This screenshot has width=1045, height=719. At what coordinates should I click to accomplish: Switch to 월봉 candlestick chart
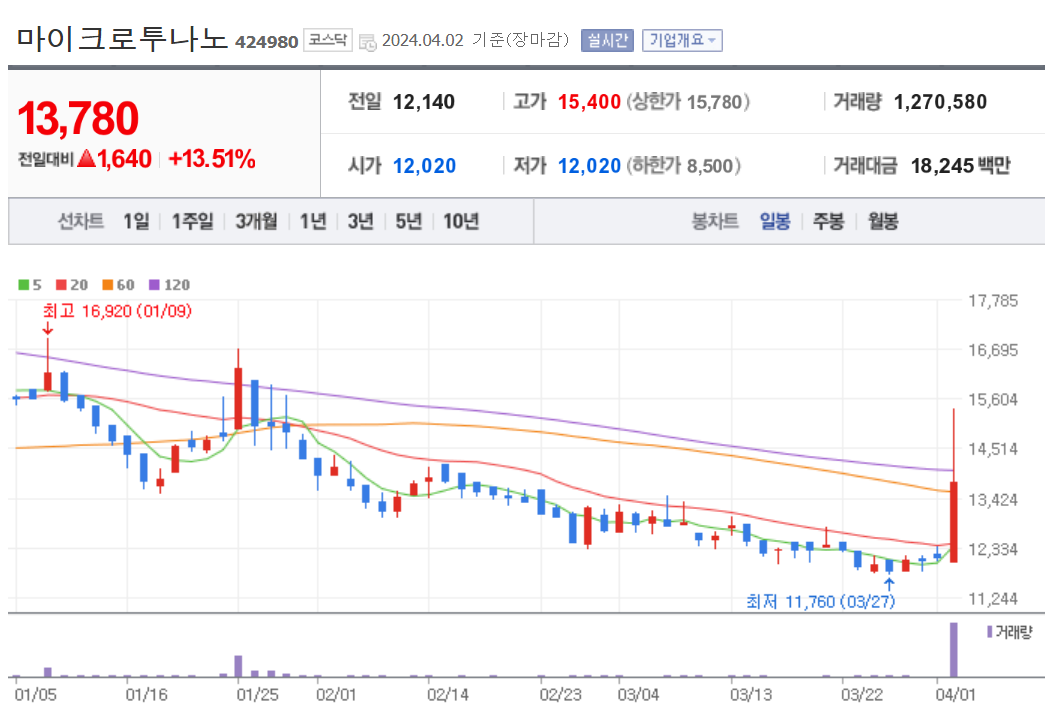pyautogui.click(x=883, y=221)
